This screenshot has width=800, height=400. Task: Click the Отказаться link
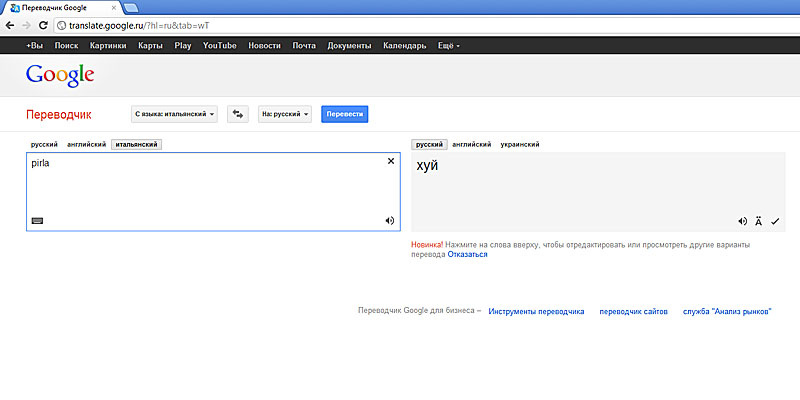468,254
